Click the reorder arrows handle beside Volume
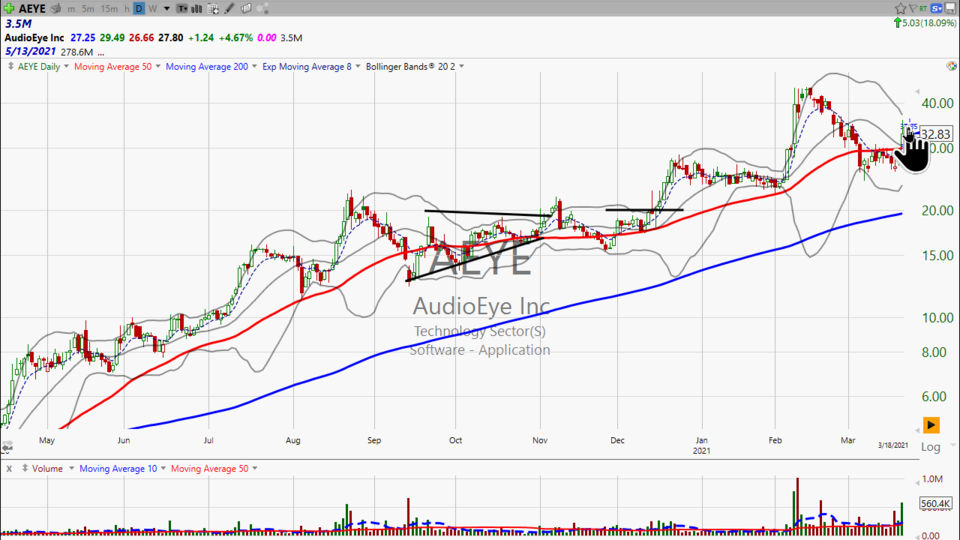This screenshot has height=540, width=960. pos(24,468)
